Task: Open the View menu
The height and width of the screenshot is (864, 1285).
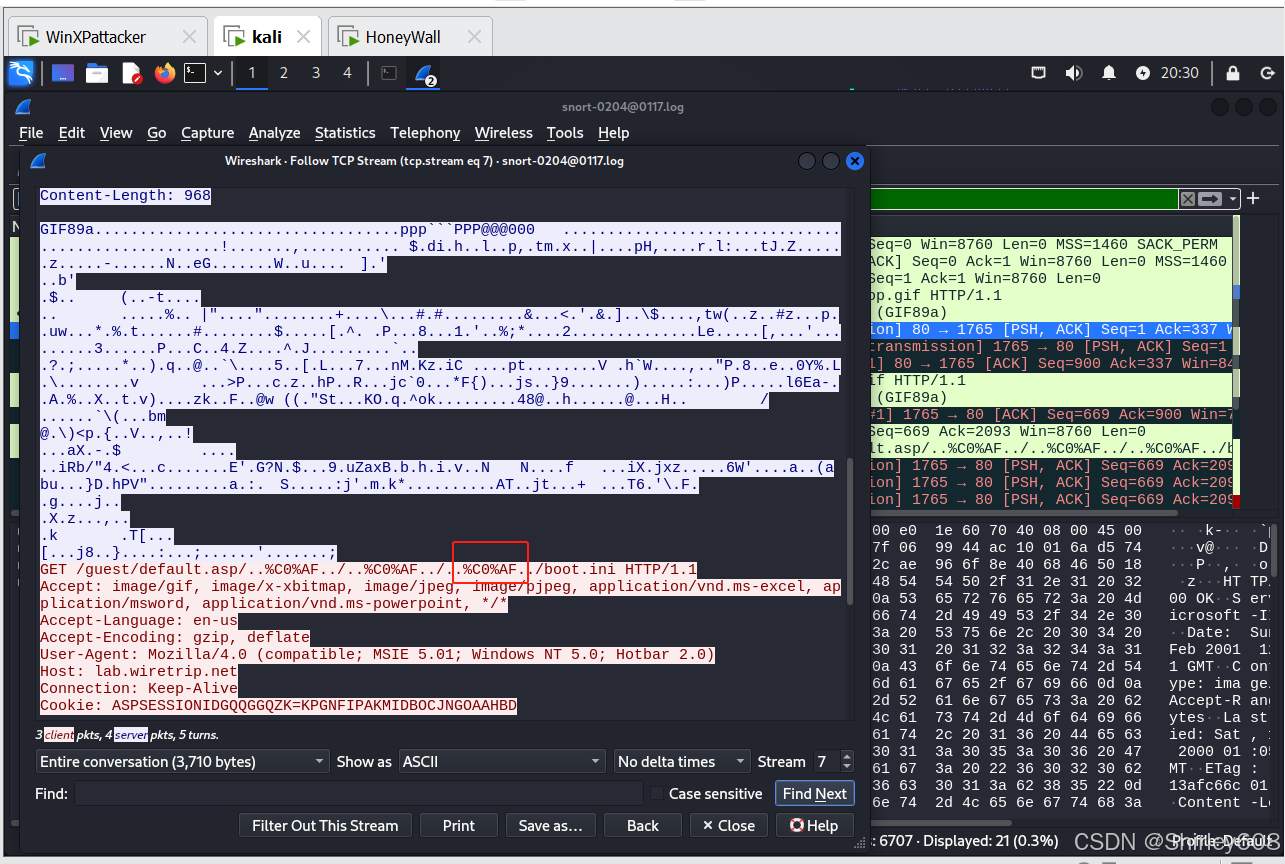Action: coord(116,132)
